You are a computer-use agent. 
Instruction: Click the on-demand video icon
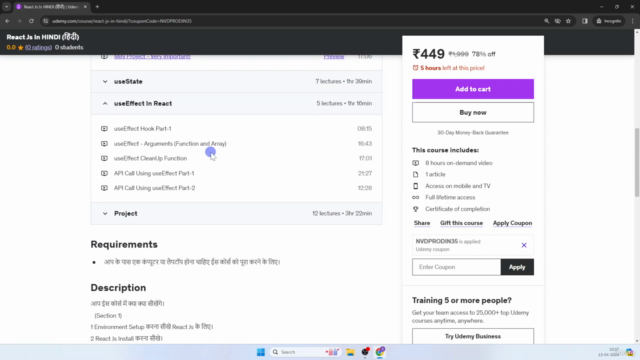[416, 163]
